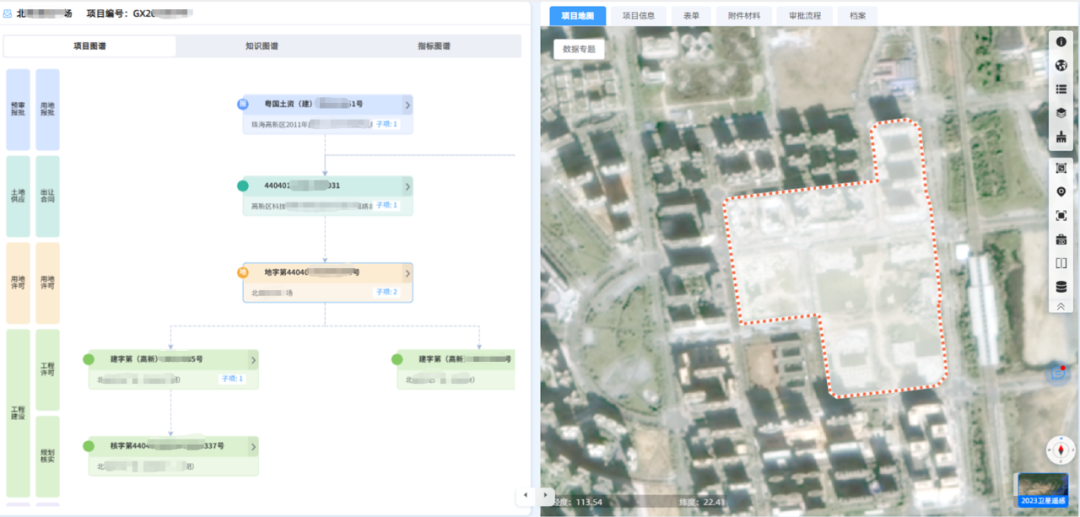Viewport: 1080px width, 517px height.
Task: Expand the 地字第 permit node arrow
Action: 407,272
